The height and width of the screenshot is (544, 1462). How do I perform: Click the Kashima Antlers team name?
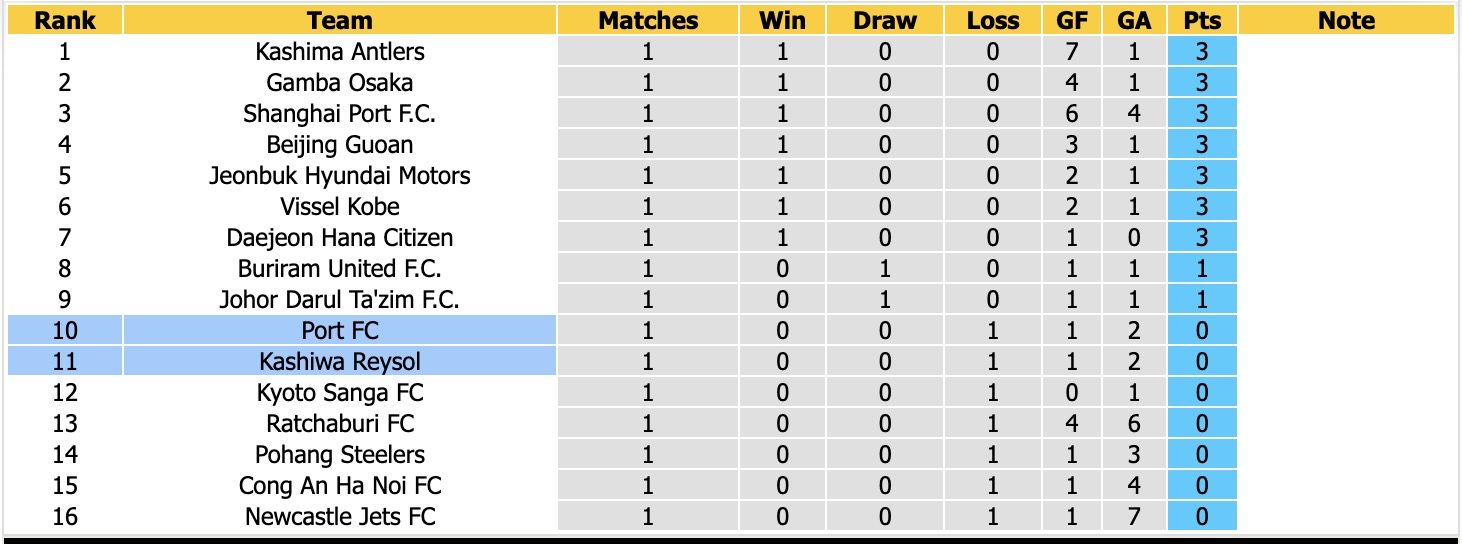[x=340, y=52]
